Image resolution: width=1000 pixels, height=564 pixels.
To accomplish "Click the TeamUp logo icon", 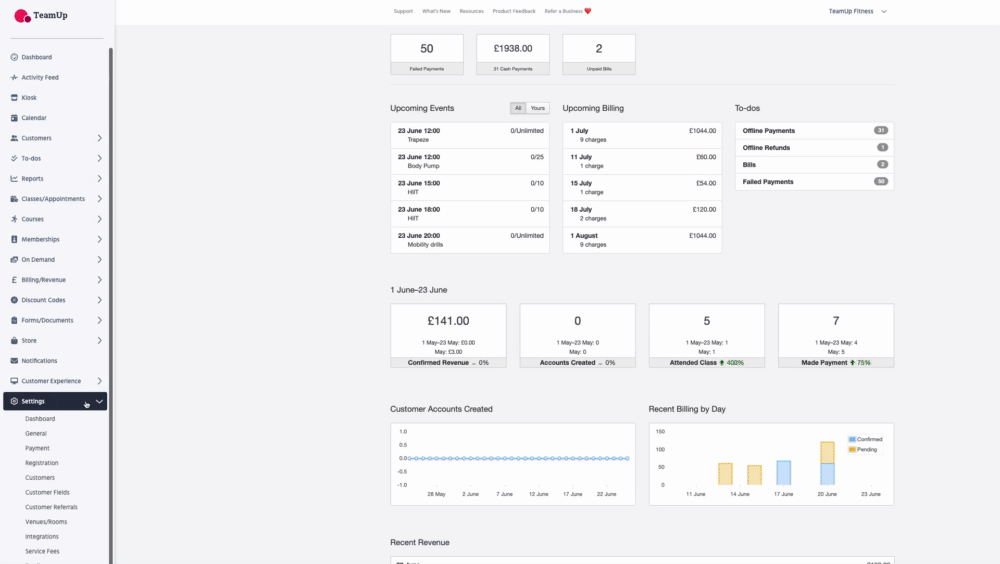I will [x=22, y=16].
